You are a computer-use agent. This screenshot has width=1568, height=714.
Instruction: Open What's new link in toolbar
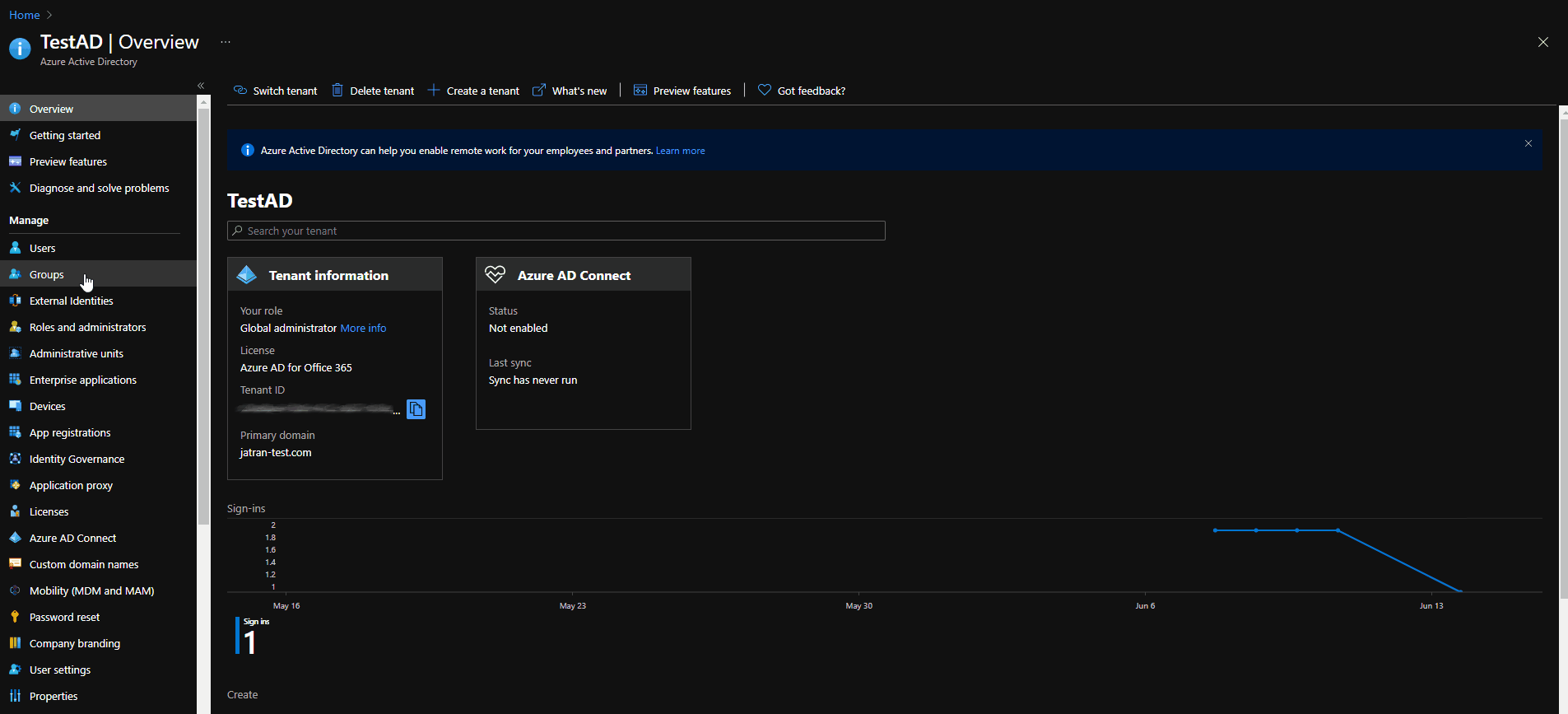coord(570,91)
